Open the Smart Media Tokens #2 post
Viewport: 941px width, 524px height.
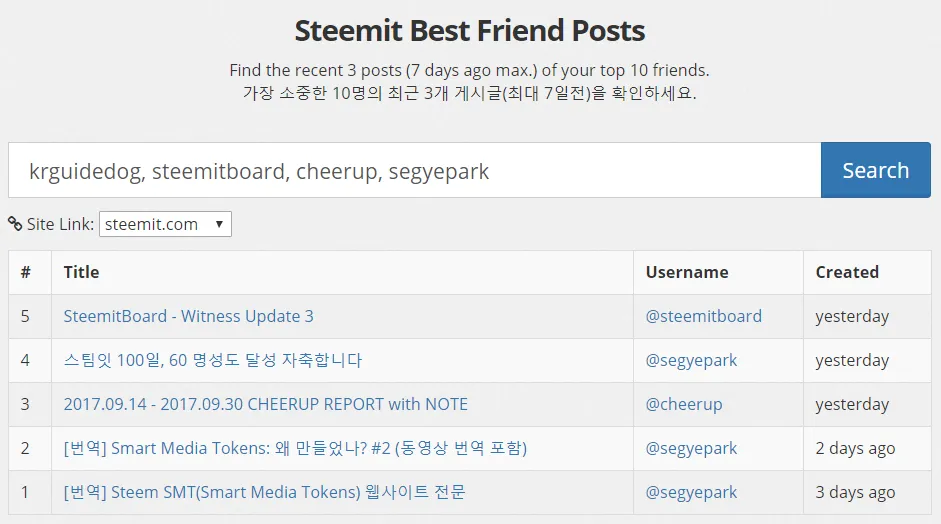[294, 448]
